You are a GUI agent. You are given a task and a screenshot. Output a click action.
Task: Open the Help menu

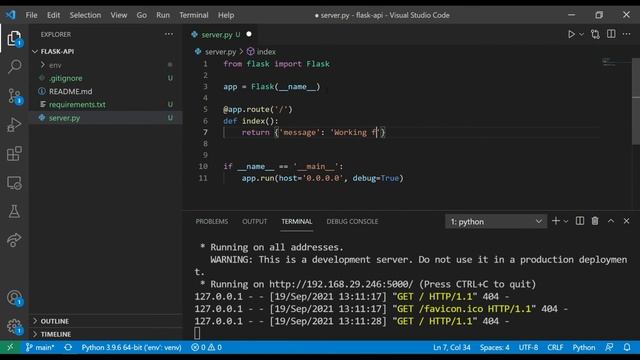tap(226, 15)
